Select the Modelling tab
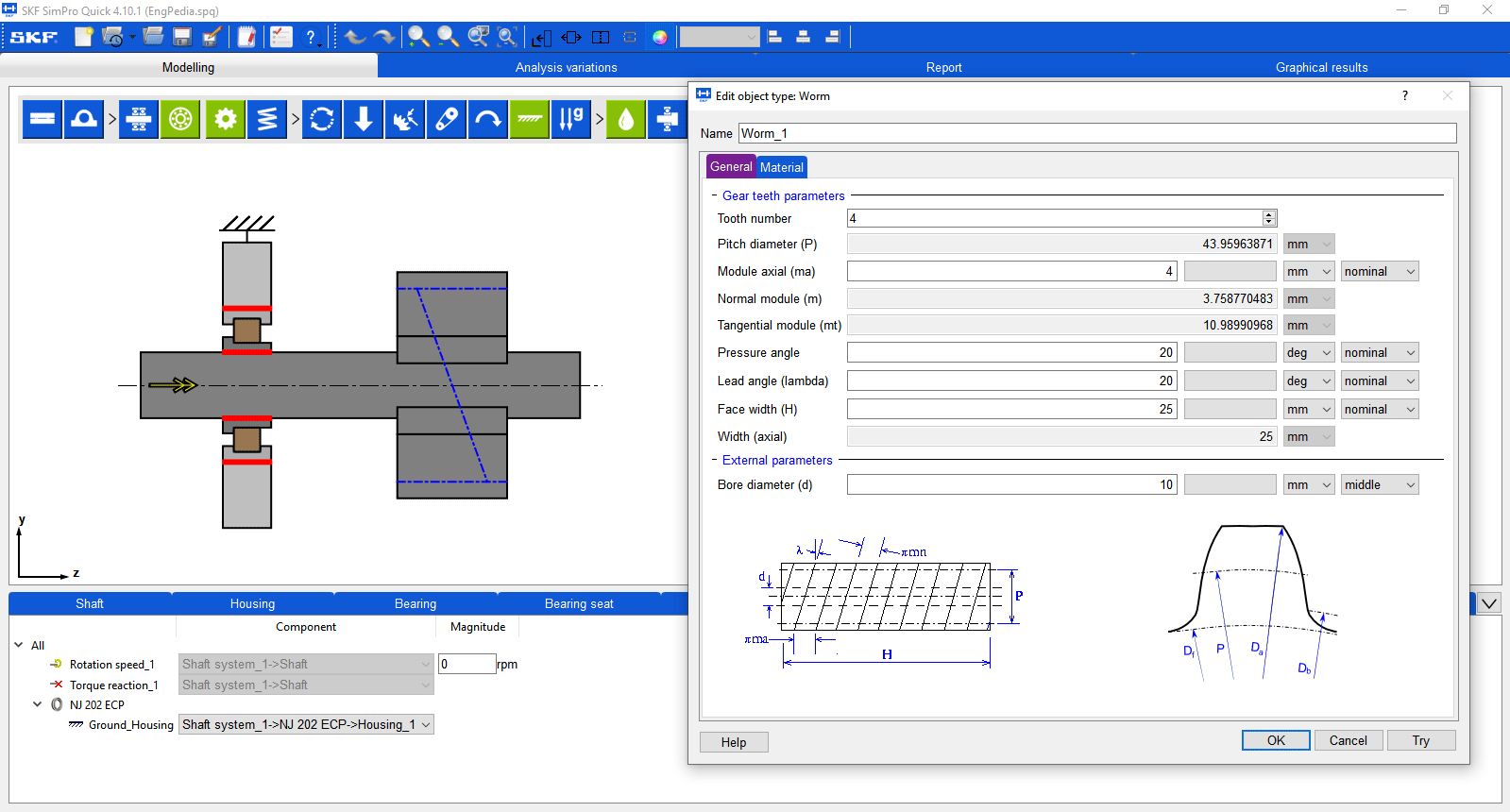1510x812 pixels. [x=188, y=67]
